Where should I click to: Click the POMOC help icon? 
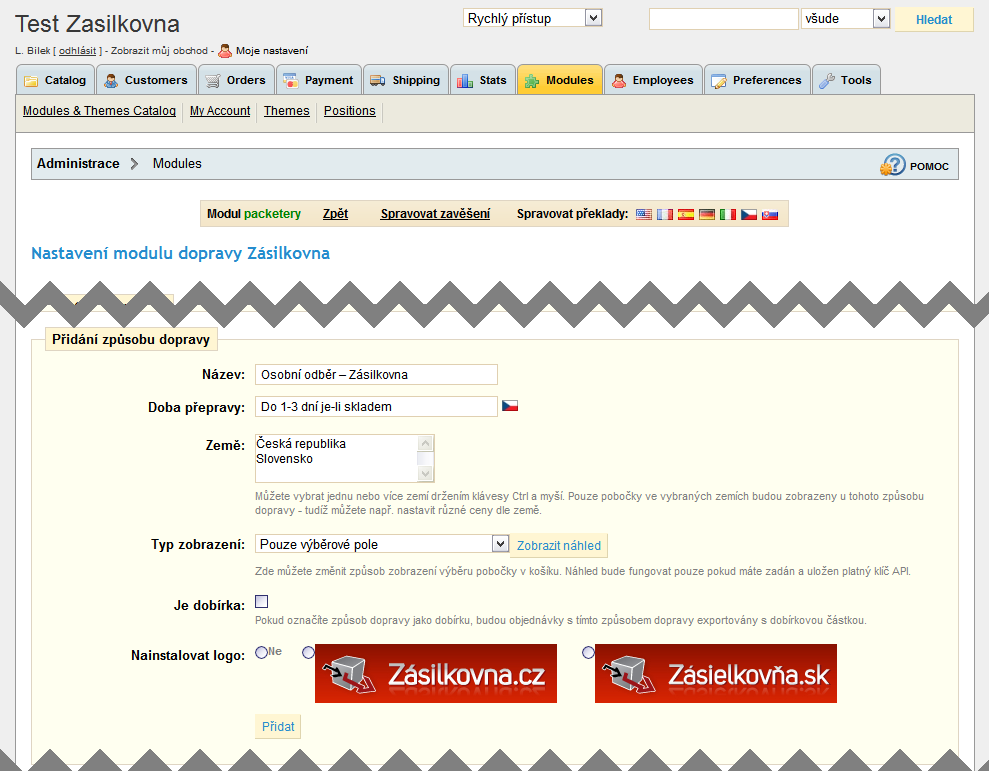pyautogui.click(x=892, y=165)
